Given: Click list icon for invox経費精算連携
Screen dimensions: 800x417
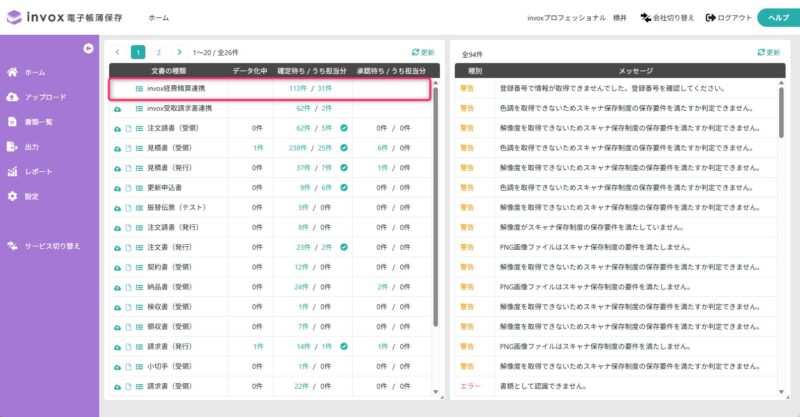Looking at the screenshot, I should 139,89.
